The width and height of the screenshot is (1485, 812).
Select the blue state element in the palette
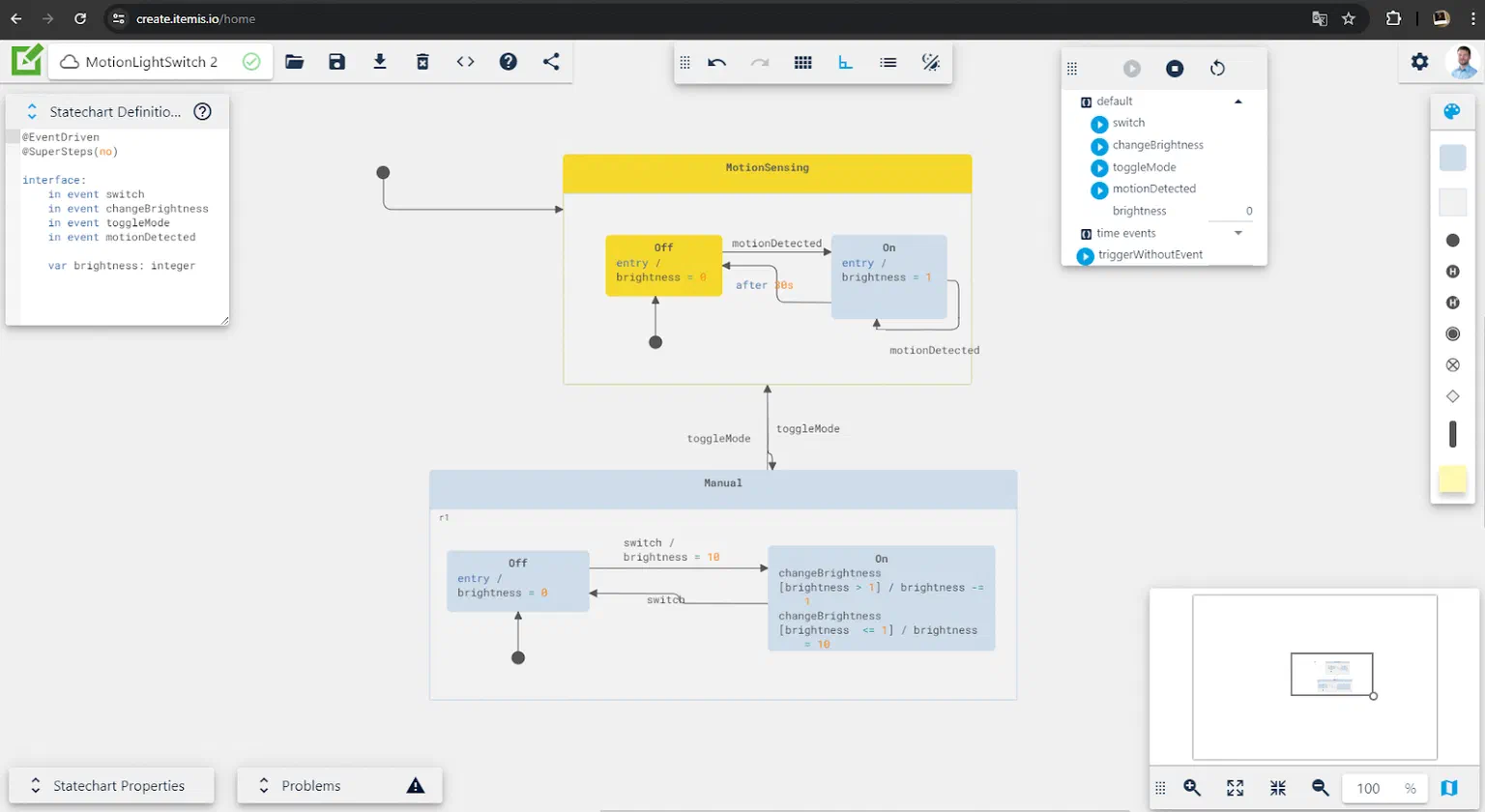point(1452,158)
